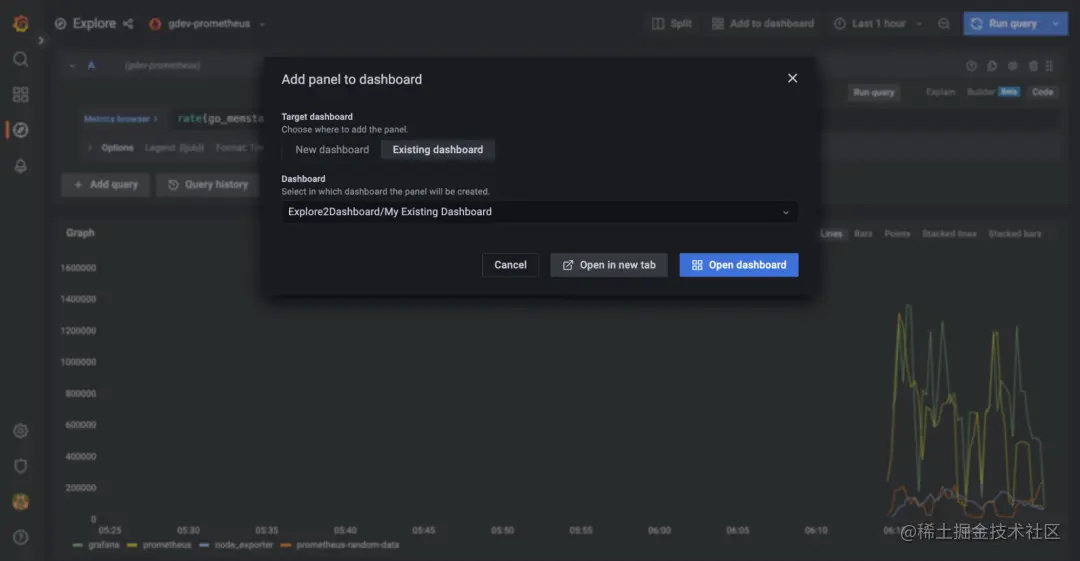Screen dimensions: 1080x561
Task: Select the New dashboard option
Action: 332,150
